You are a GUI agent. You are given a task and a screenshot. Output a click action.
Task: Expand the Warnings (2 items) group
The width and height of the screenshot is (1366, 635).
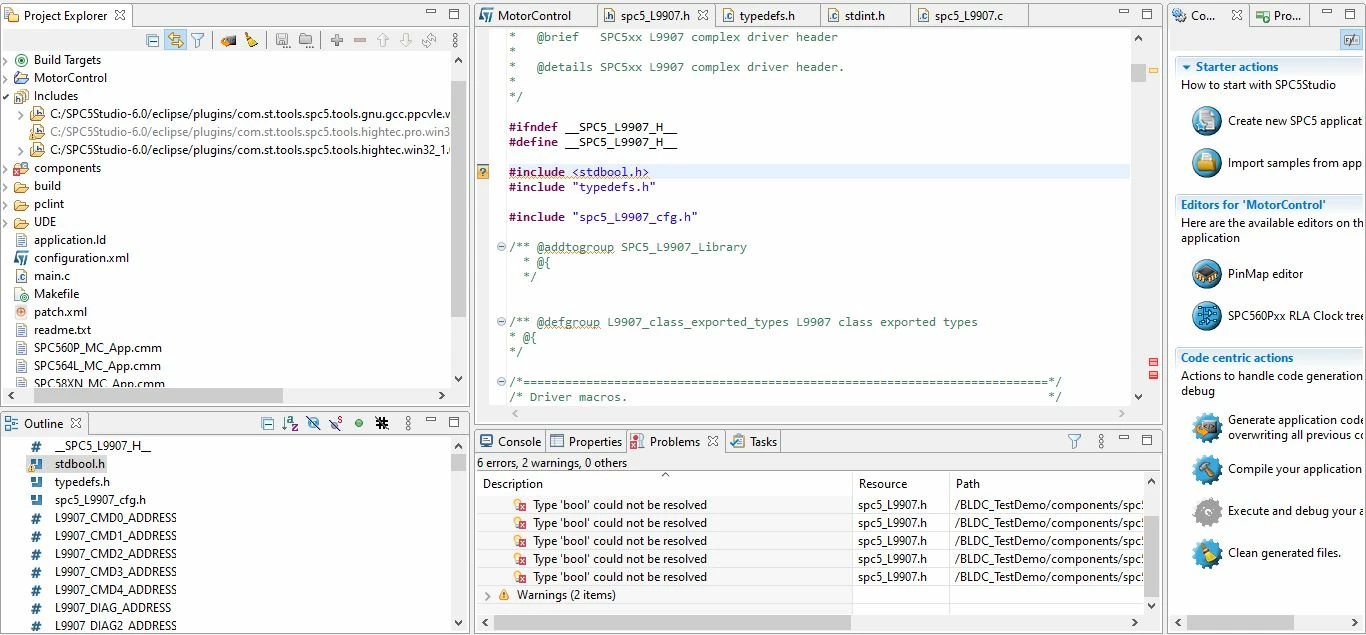487,596
